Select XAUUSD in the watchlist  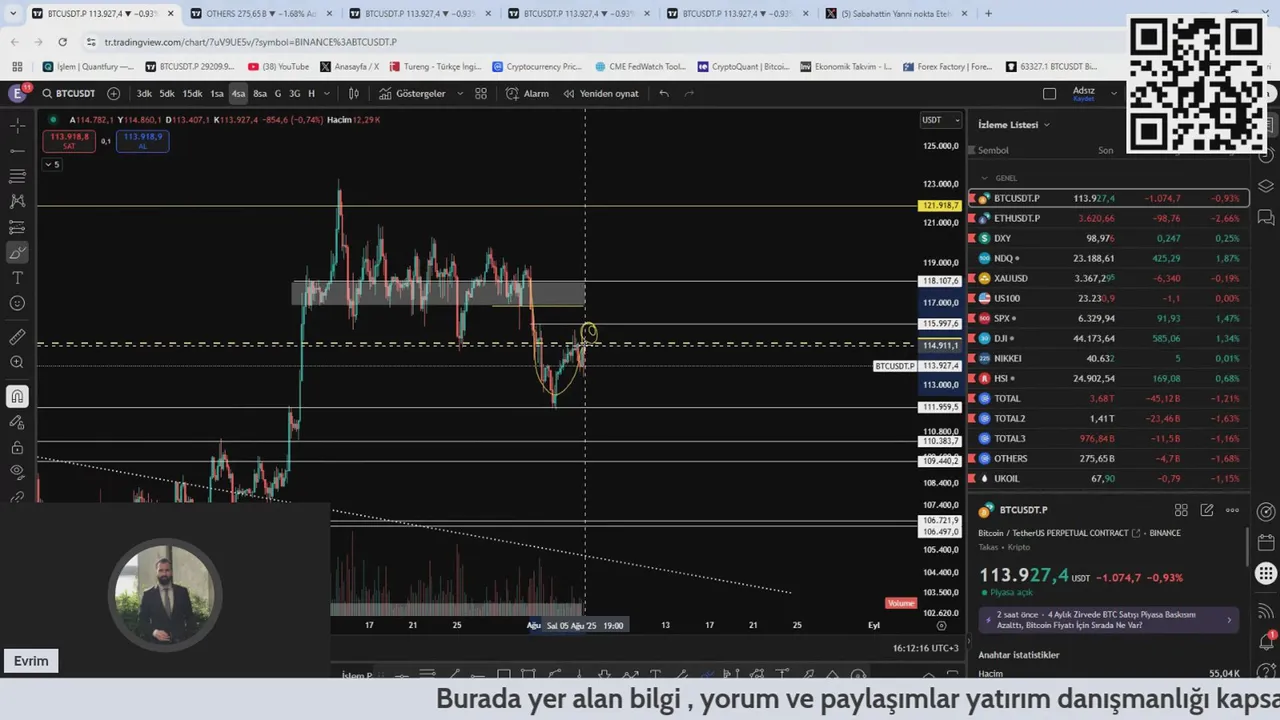pos(1109,278)
